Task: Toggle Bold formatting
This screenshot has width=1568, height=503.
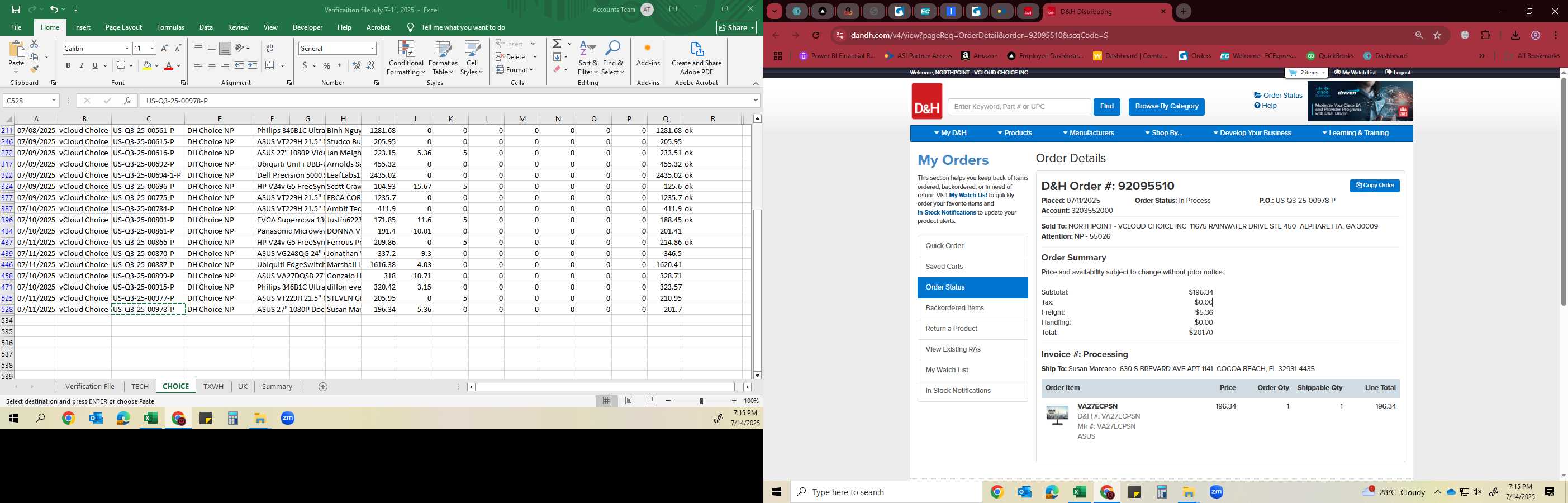Action: [68, 65]
